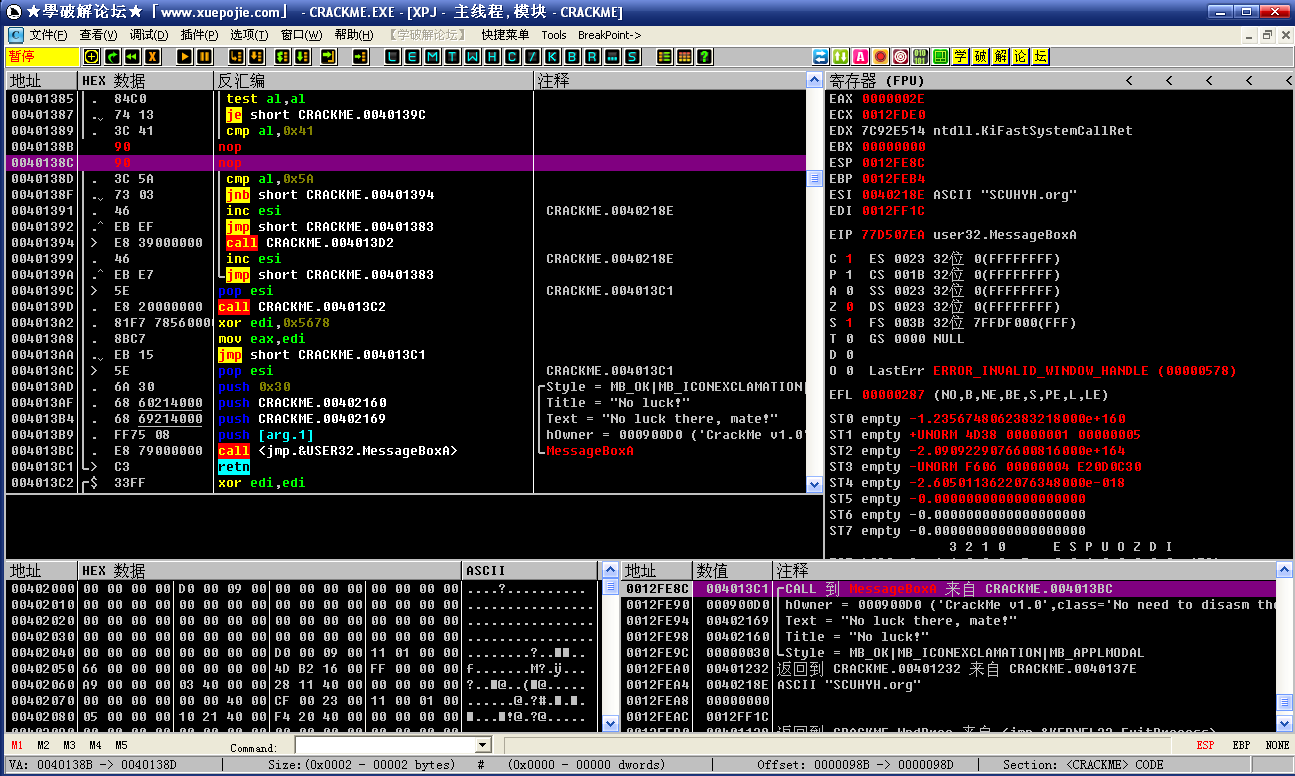Open the Run trace (...) icon
The width and height of the screenshot is (1295, 776).
[x=612, y=57]
